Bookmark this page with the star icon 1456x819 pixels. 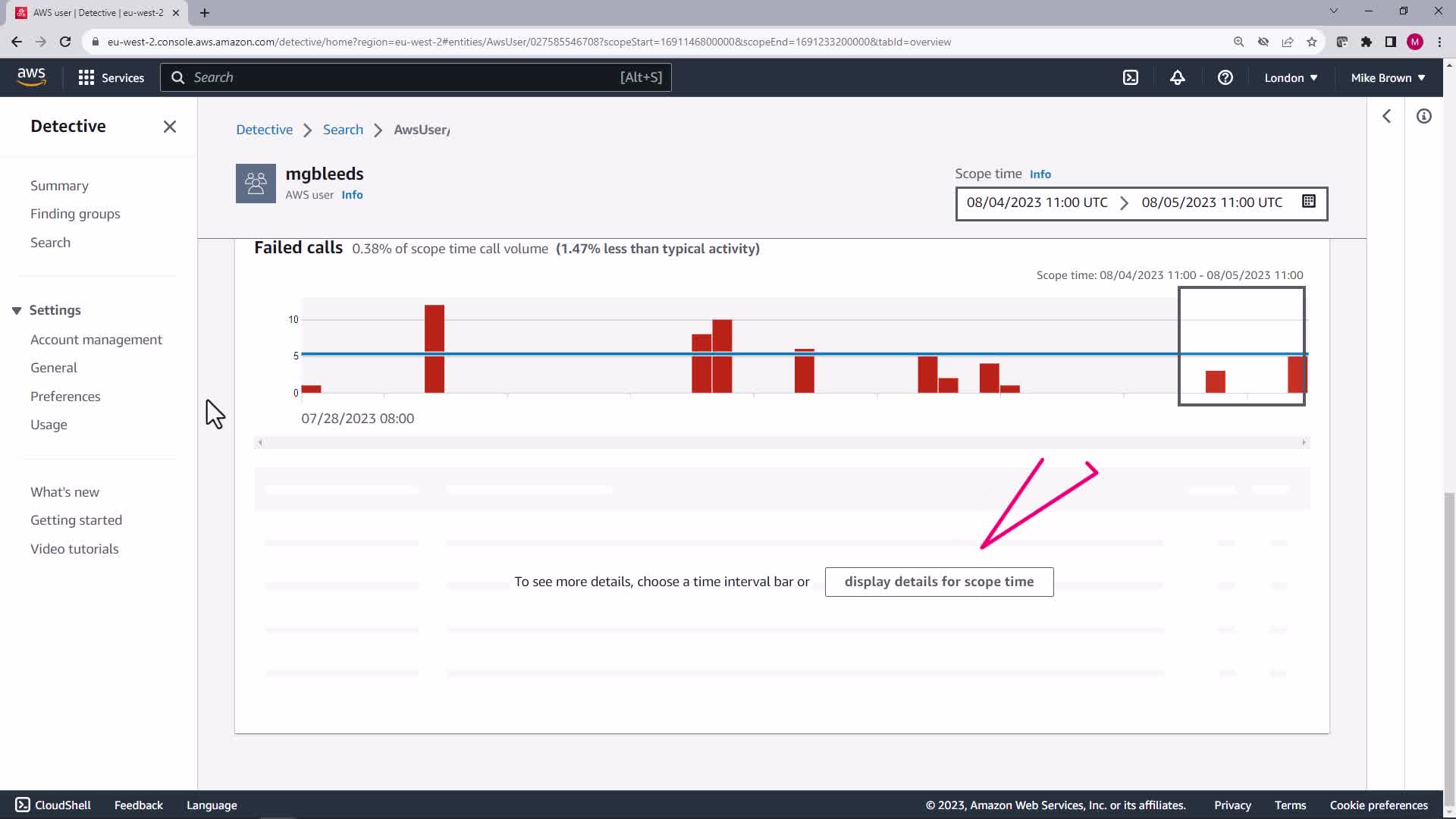[1311, 42]
